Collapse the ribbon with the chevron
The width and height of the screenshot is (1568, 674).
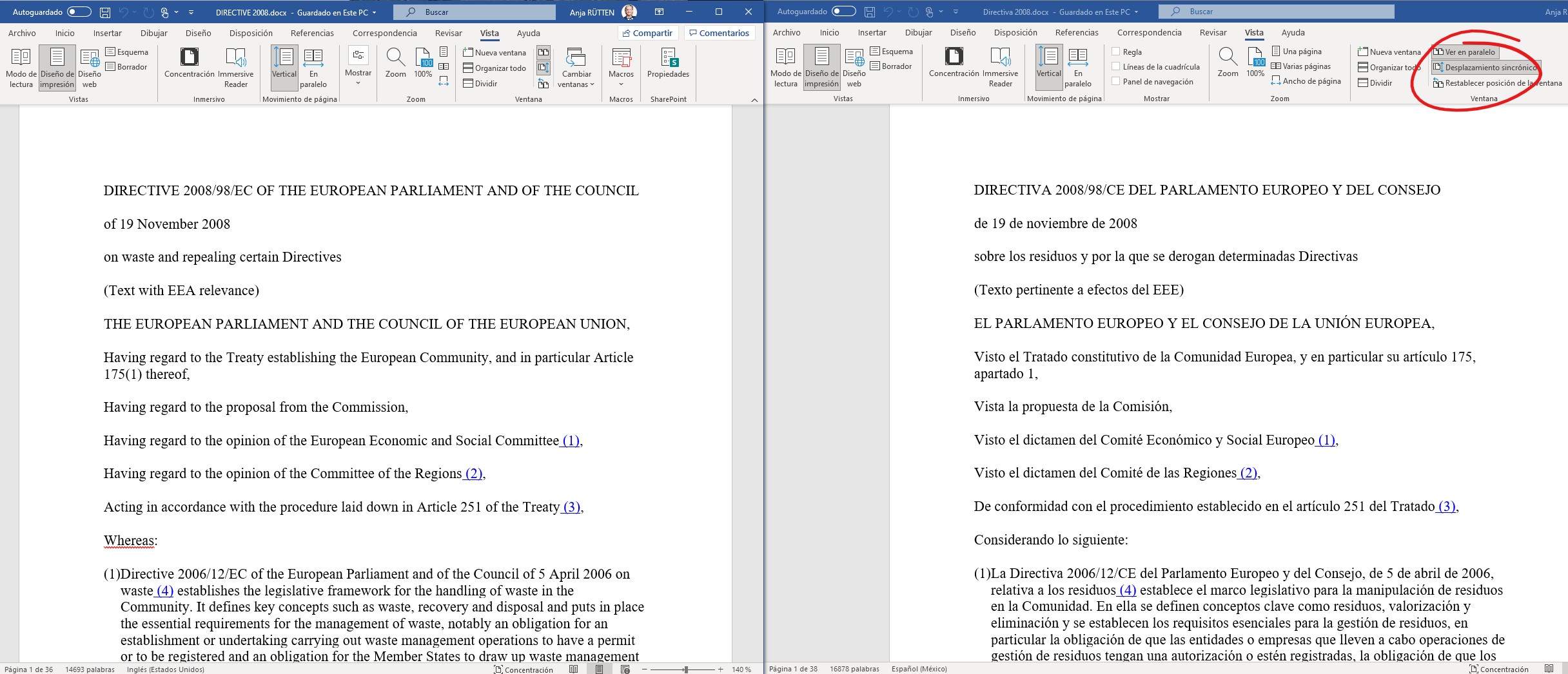pyautogui.click(x=753, y=101)
